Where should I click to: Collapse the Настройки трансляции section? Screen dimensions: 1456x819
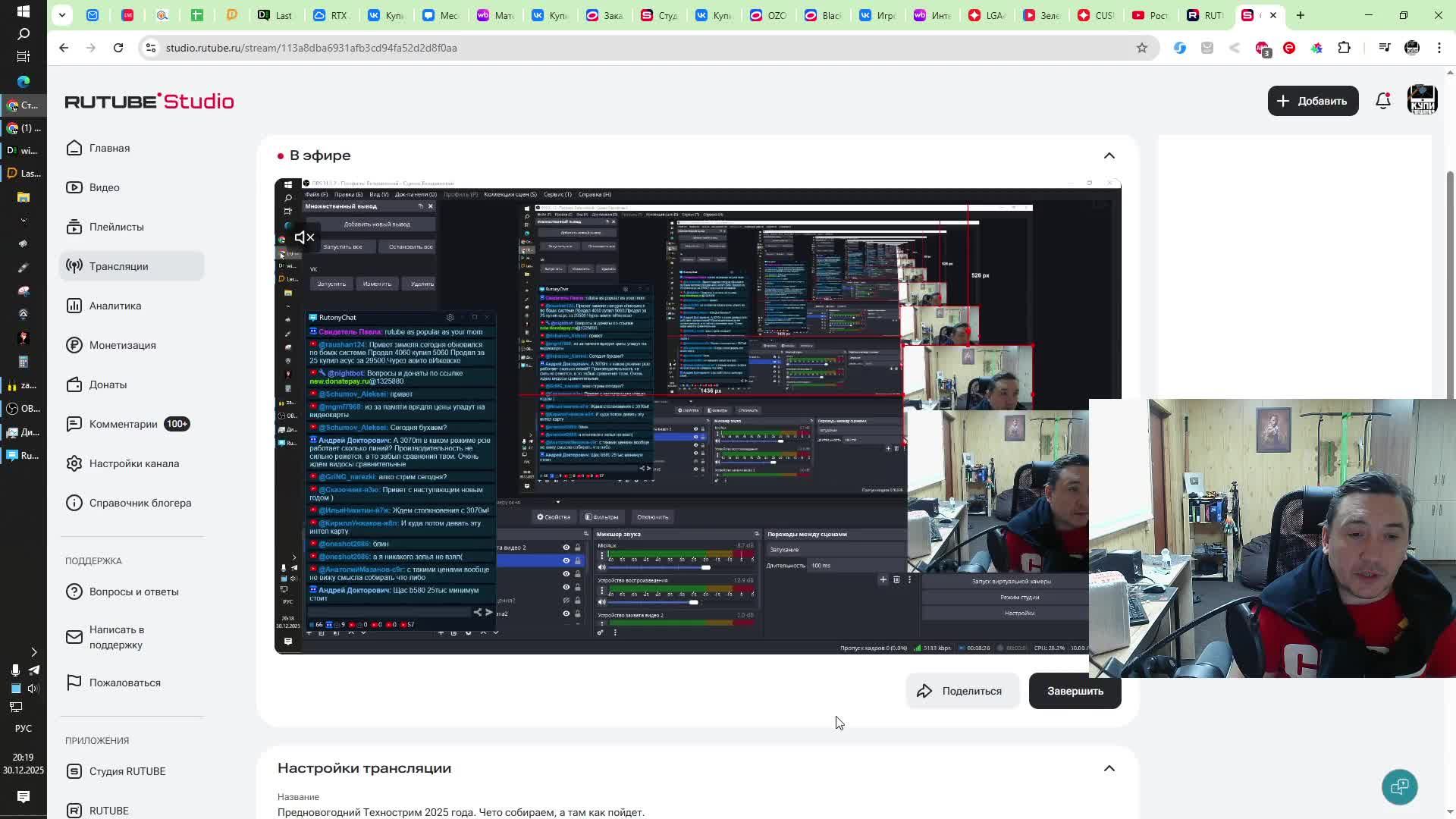tap(1109, 768)
